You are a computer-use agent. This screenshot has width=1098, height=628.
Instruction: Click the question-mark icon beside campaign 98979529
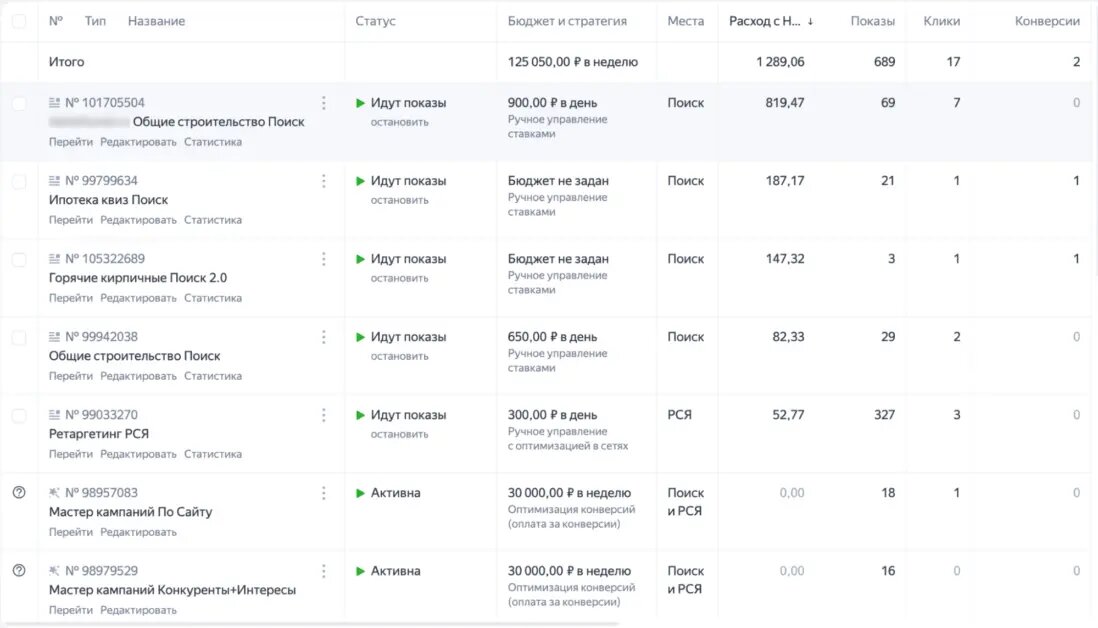19,571
